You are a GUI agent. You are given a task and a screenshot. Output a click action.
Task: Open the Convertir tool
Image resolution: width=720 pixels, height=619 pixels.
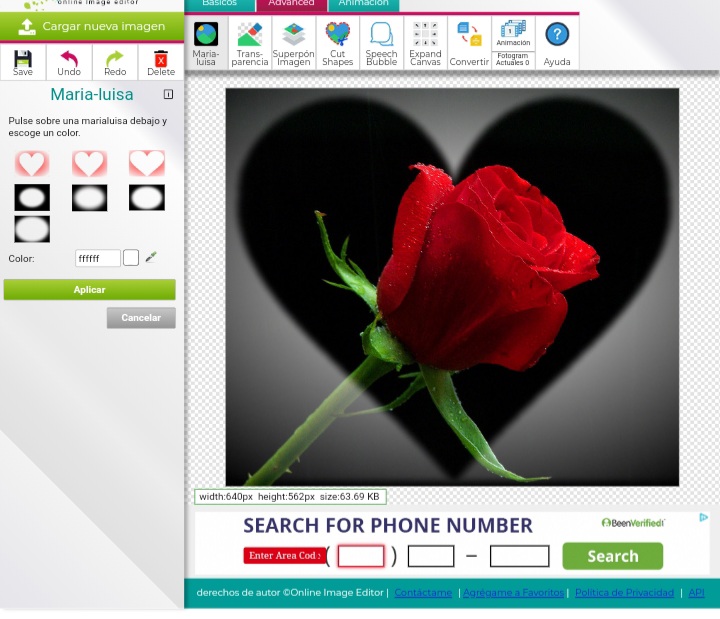(x=469, y=44)
